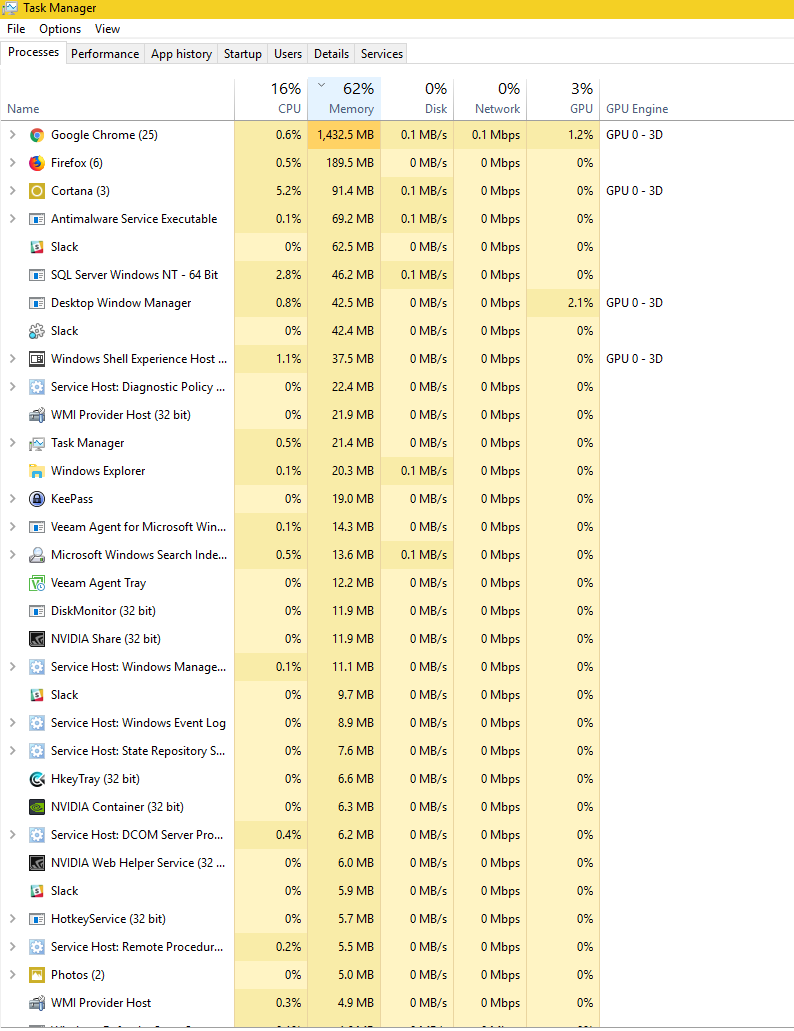Click the Windows Explorer folder icon
Viewport: 794px width, 1031px height.
(x=37, y=471)
